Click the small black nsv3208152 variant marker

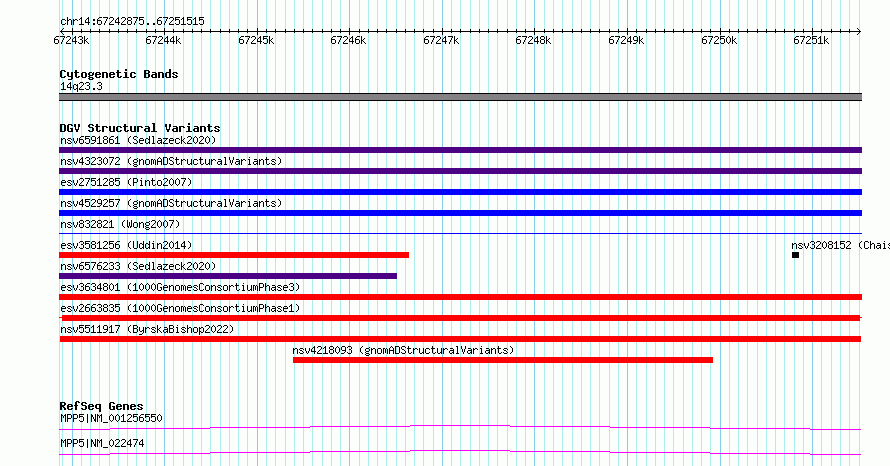(x=795, y=255)
